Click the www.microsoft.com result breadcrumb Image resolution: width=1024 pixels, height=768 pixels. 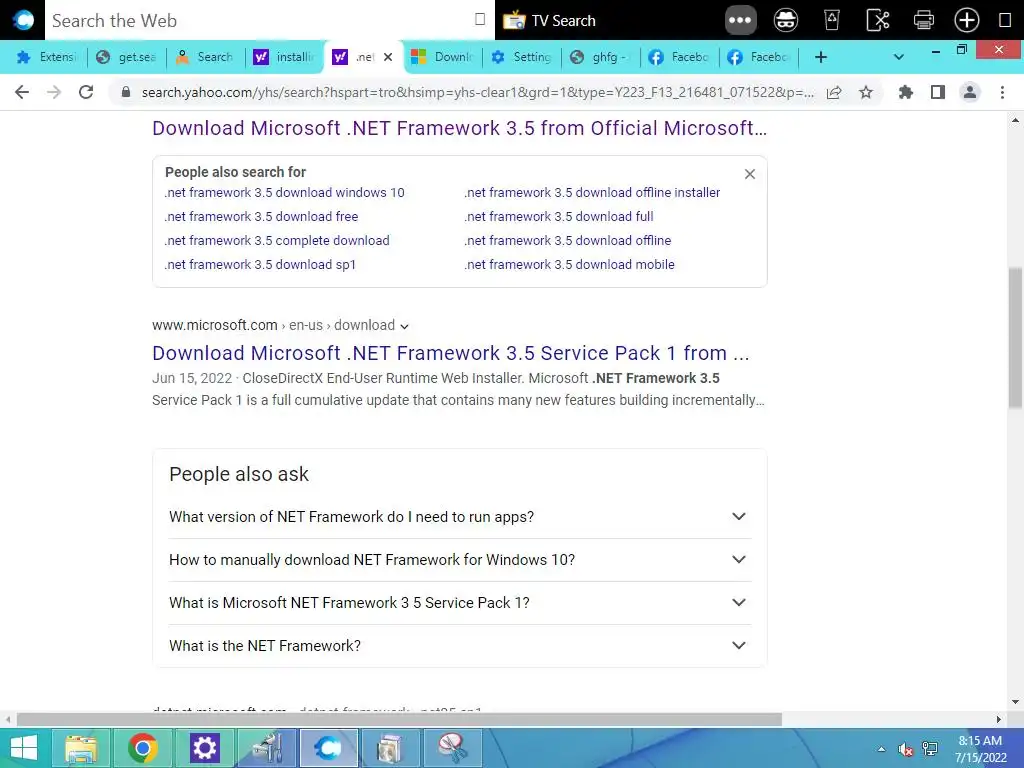point(274,325)
